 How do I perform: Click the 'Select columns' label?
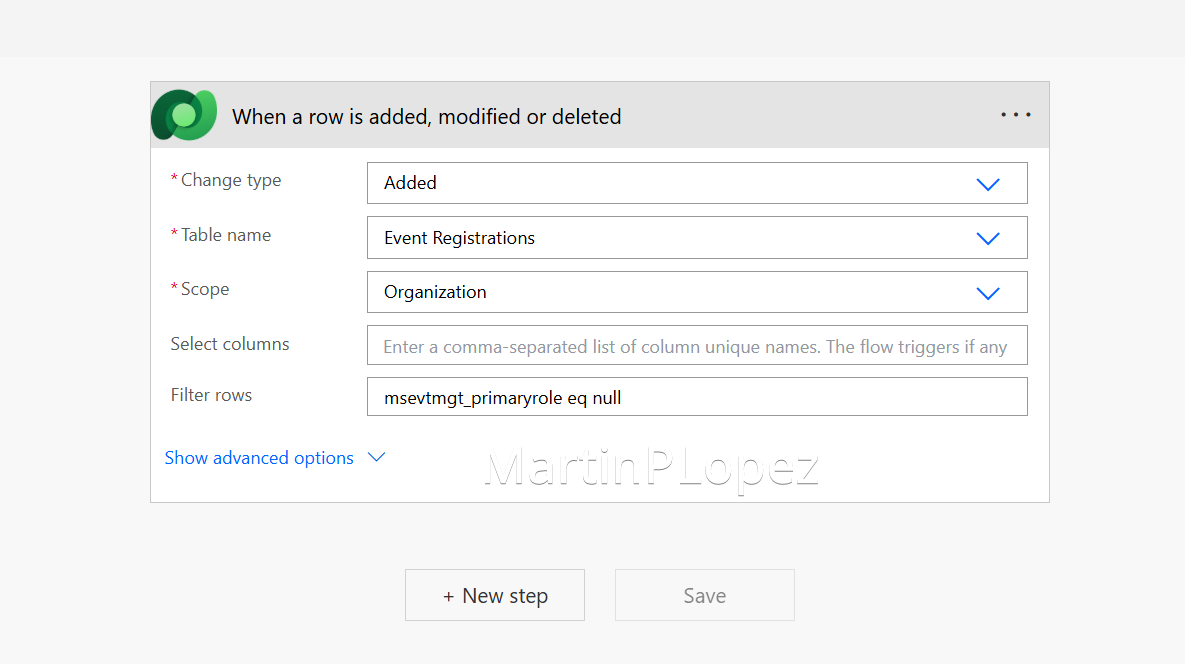pyautogui.click(x=230, y=344)
